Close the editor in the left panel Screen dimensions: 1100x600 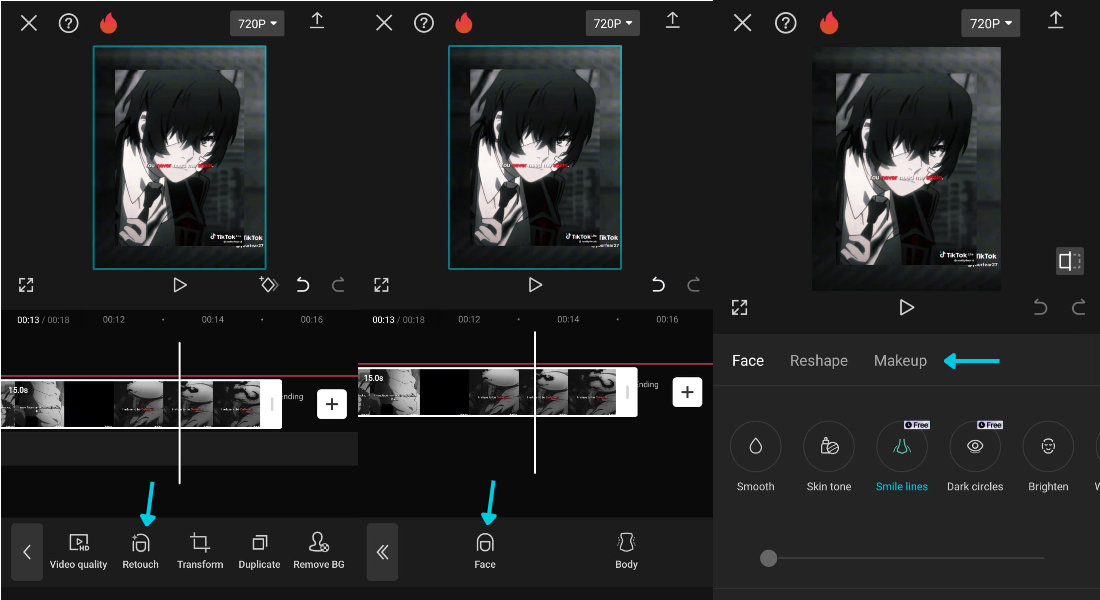click(x=29, y=23)
